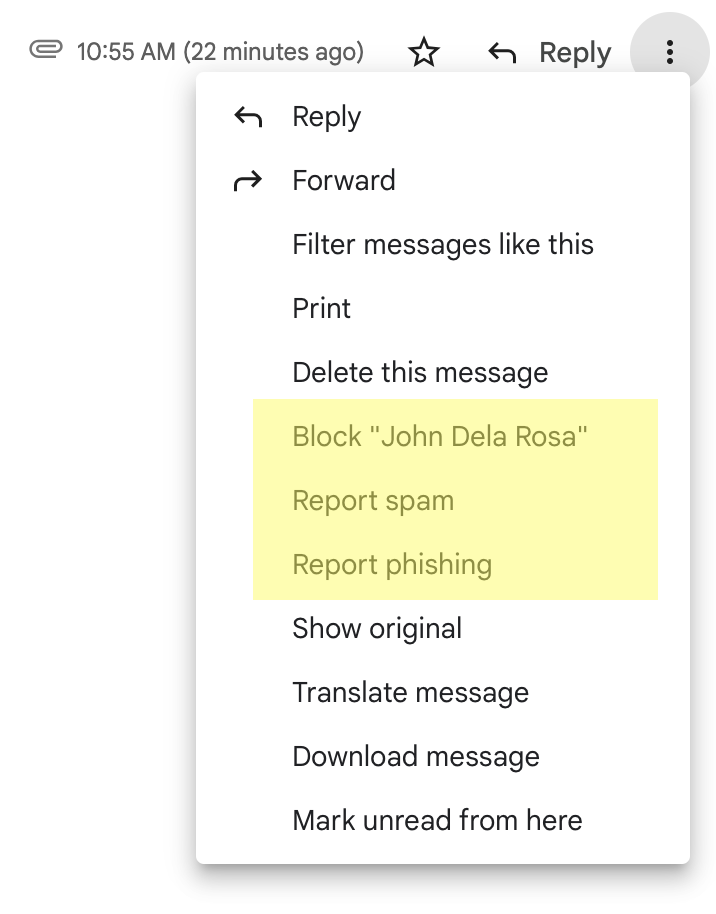Select Report phishing
Screen dimensions: 716x914
tap(392, 565)
